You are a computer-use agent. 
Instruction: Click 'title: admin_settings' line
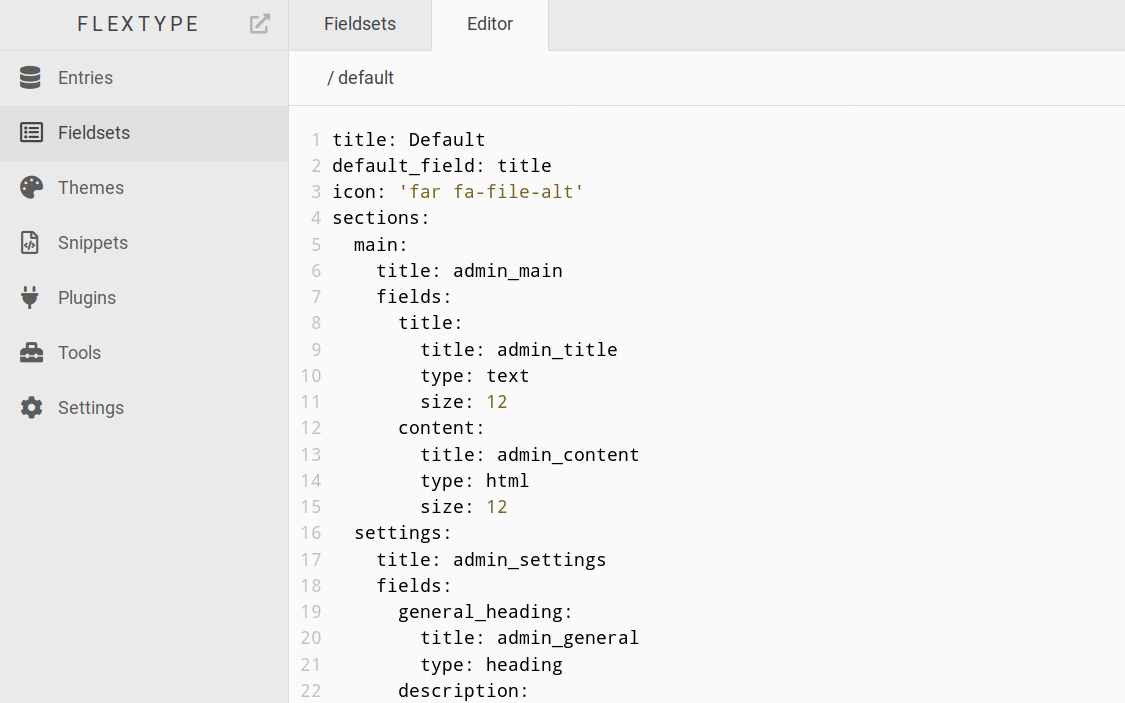click(491, 560)
